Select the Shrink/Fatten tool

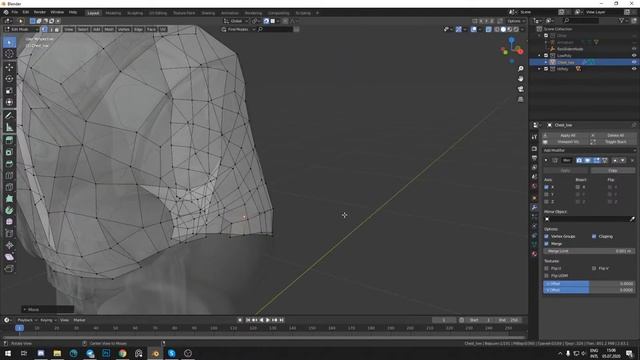click(9, 245)
